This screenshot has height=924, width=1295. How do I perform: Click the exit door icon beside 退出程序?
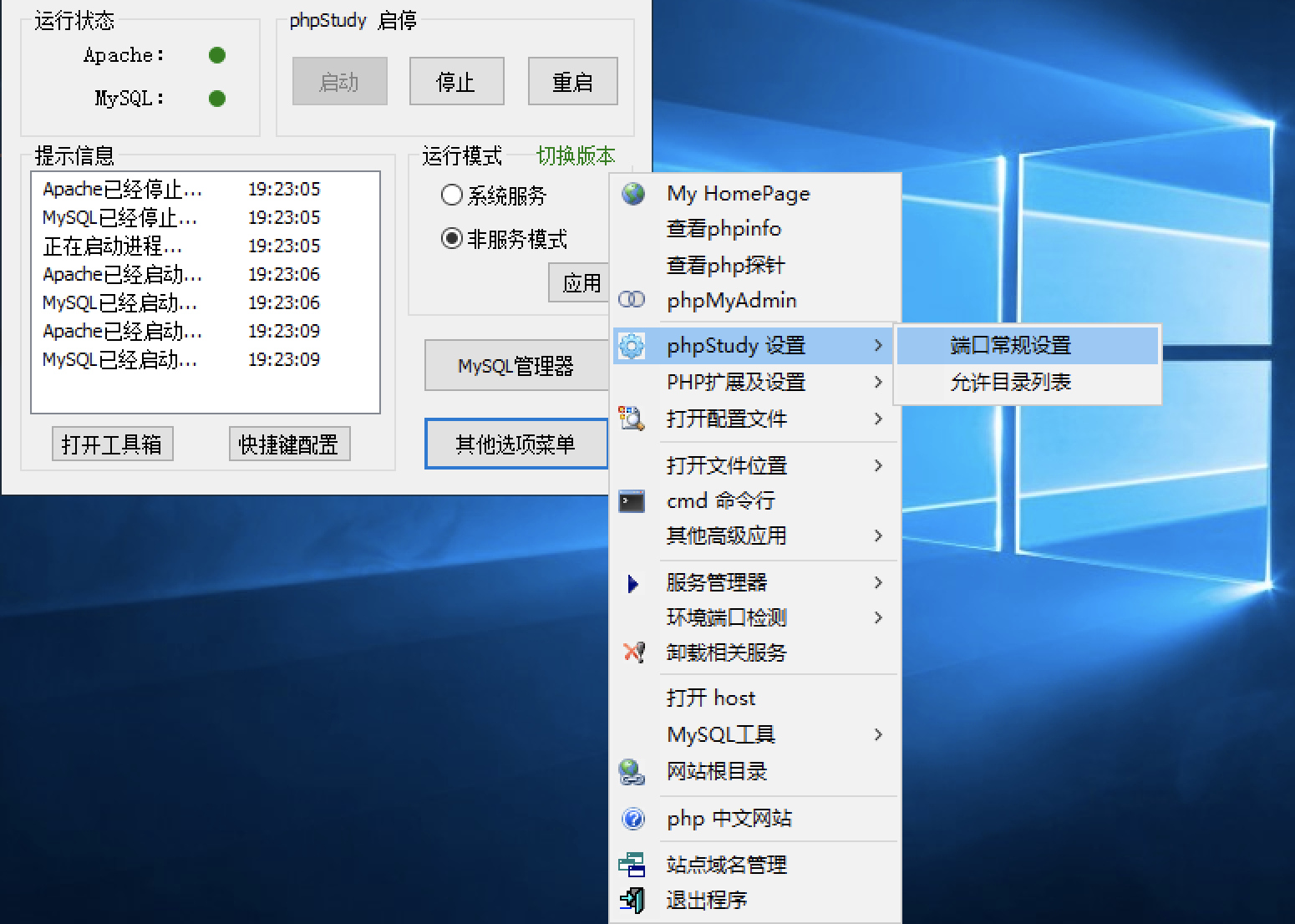pos(632,900)
